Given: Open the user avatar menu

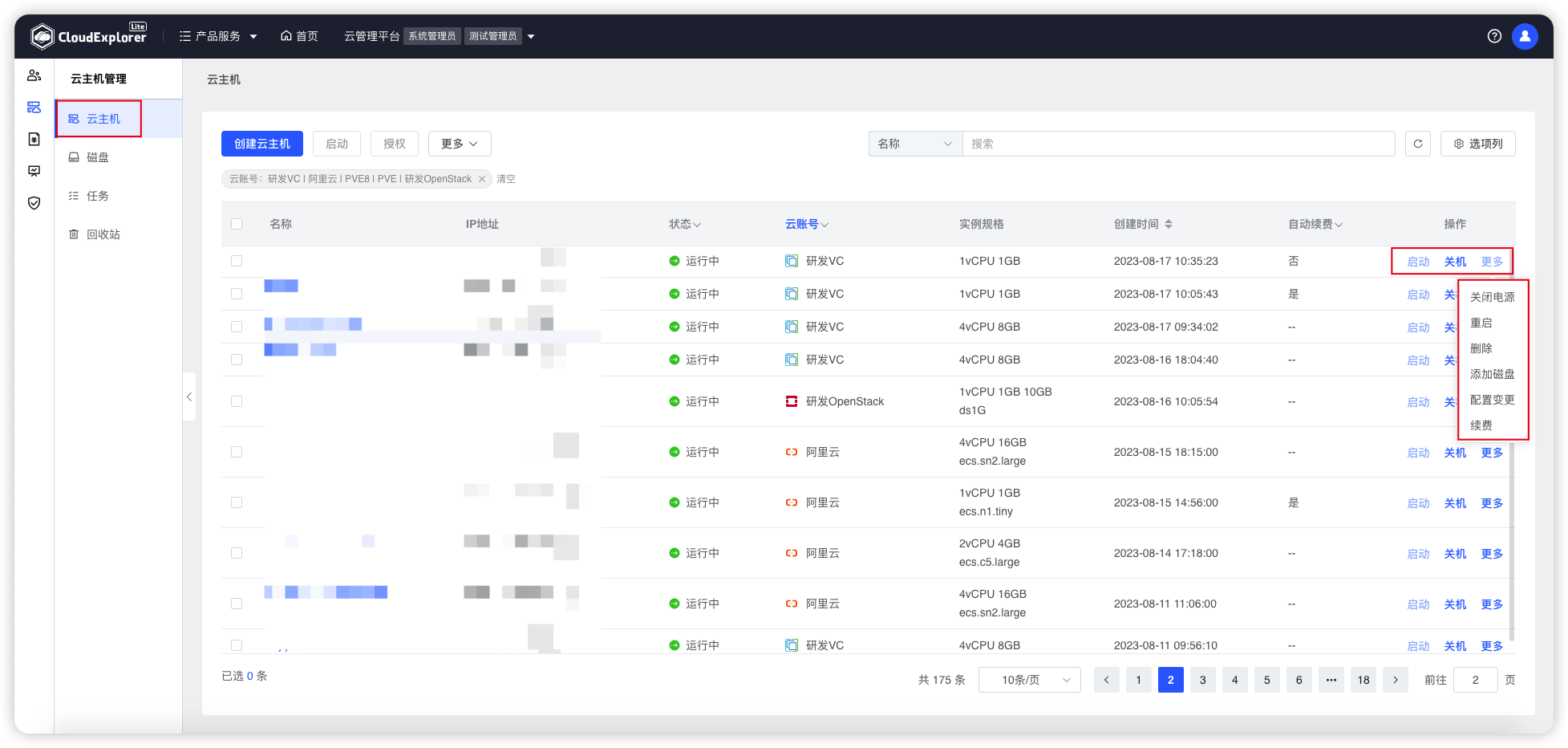Looking at the screenshot, I should click(x=1525, y=36).
